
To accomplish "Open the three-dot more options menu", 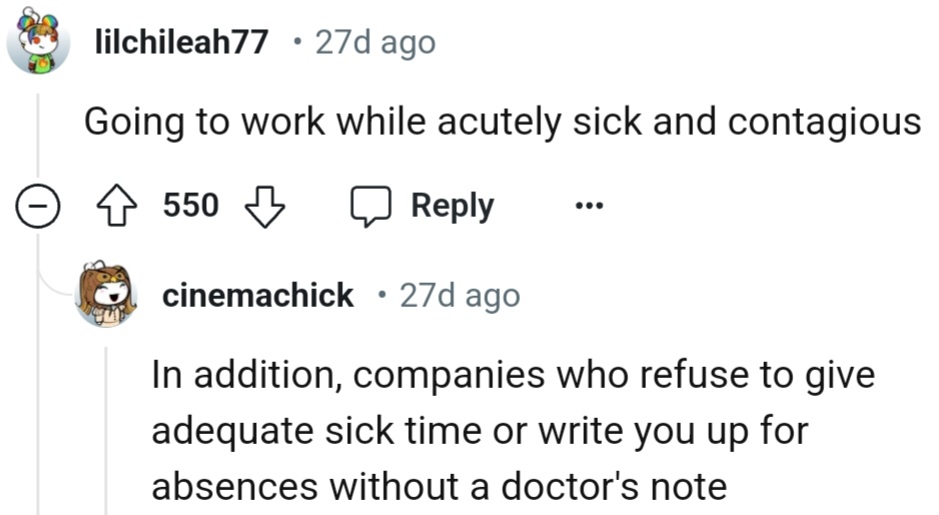I will click(589, 207).
